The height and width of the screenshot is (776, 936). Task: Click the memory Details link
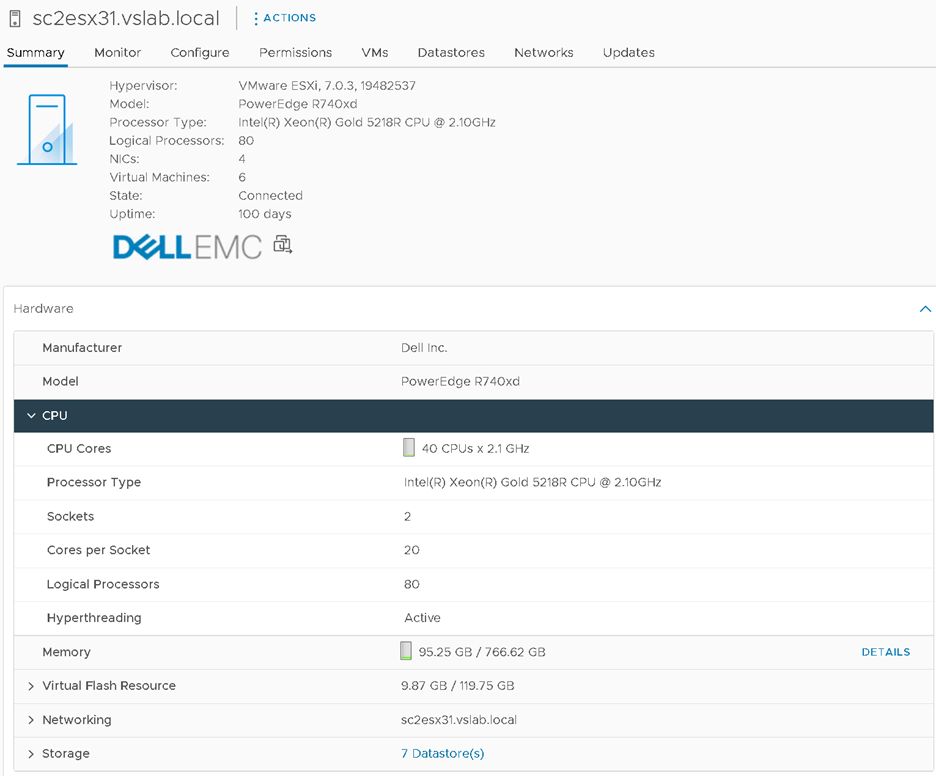coord(885,652)
